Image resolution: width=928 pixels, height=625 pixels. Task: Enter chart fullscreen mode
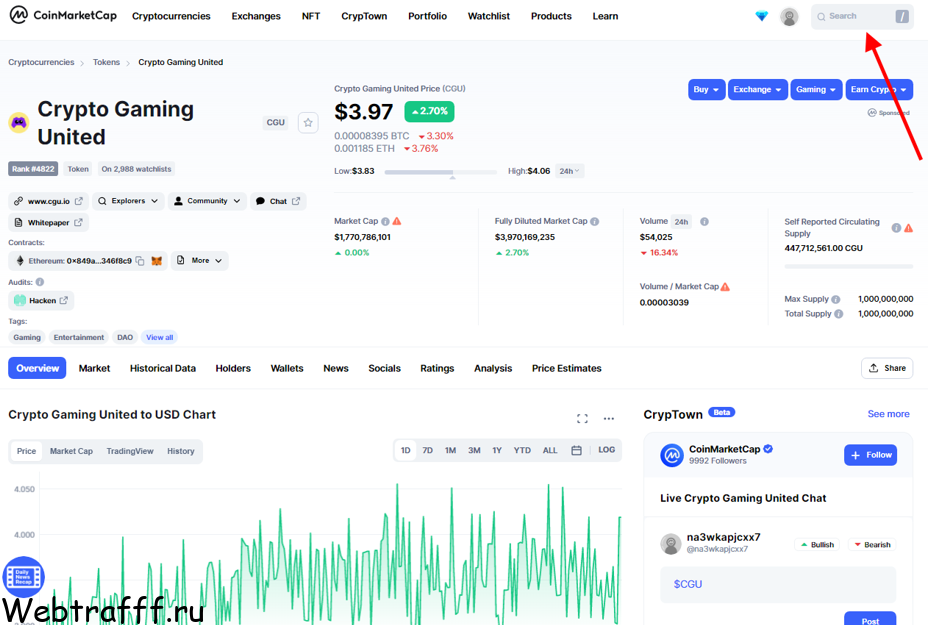click(582, 418)
